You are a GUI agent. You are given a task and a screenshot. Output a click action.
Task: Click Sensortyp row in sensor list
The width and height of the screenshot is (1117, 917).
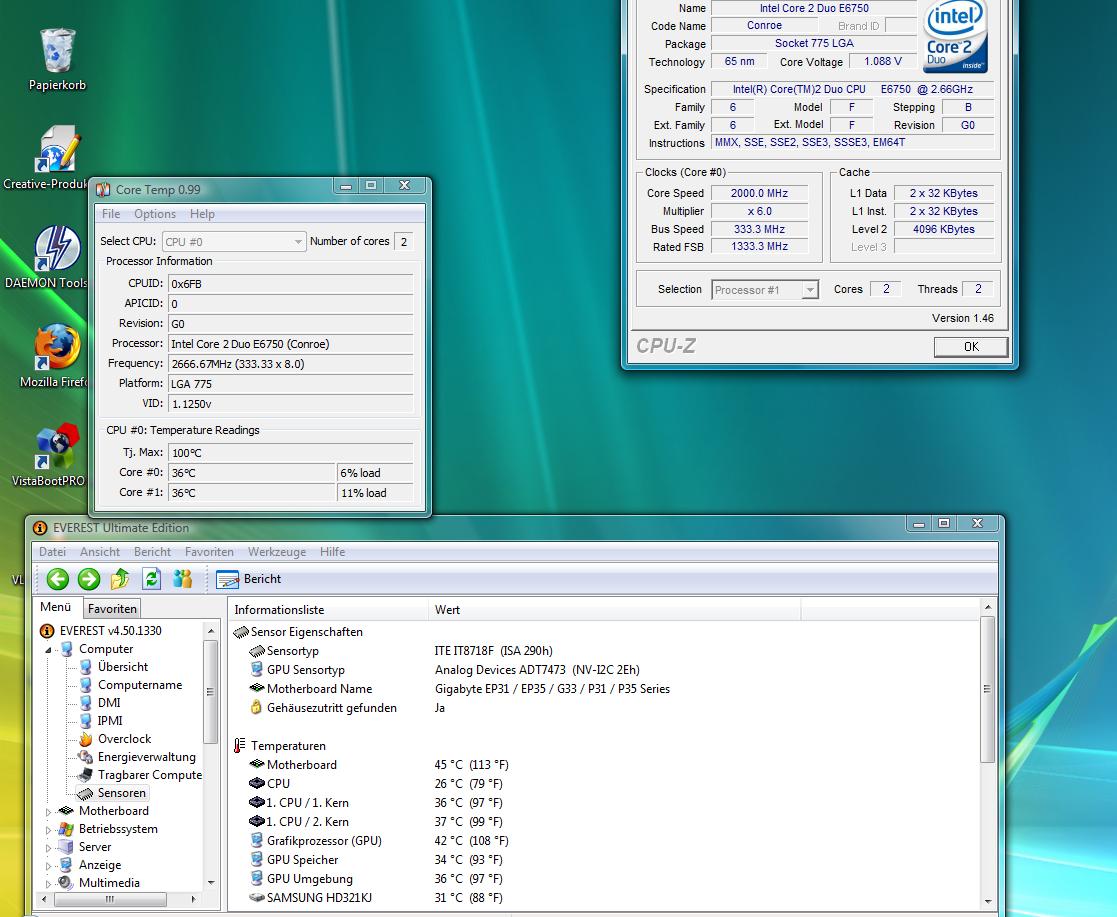(606, 651)
